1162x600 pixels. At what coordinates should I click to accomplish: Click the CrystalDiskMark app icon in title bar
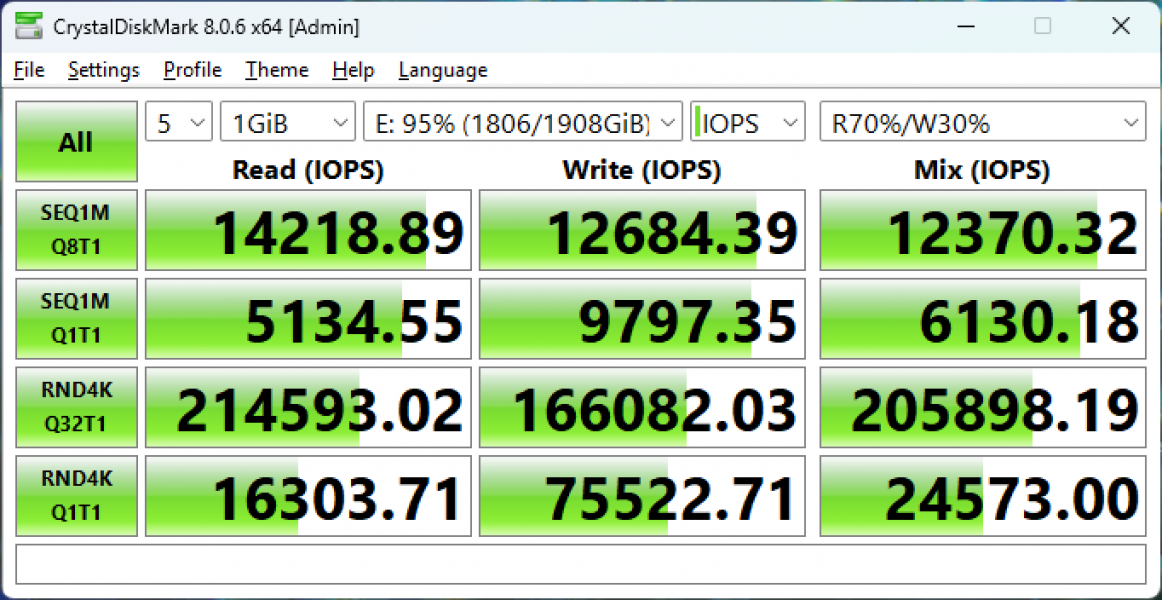click(x=29, y=27)
